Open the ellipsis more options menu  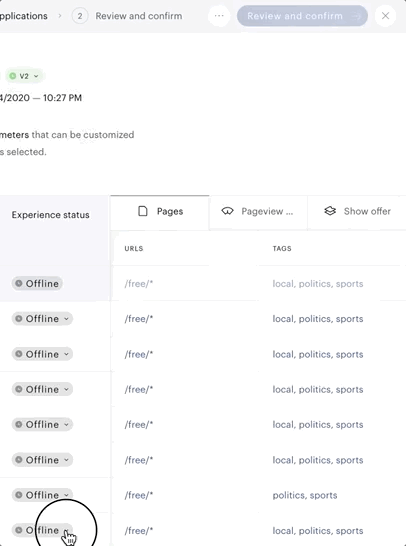(x=219, y=16)
